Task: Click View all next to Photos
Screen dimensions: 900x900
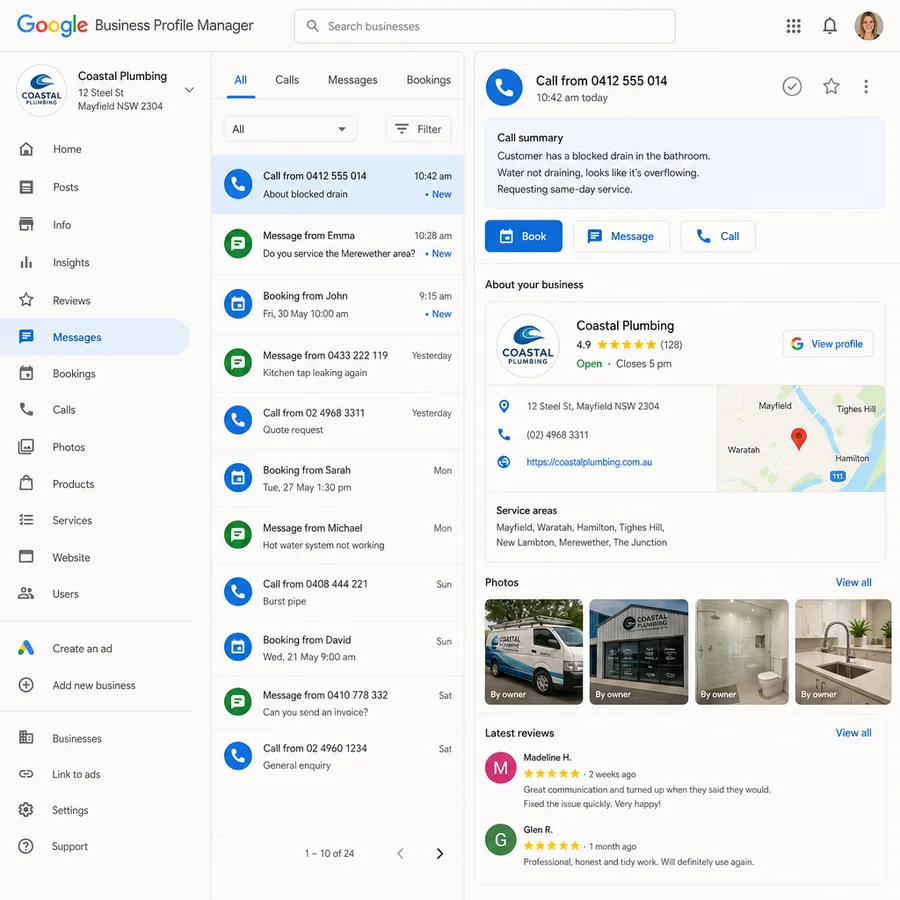Action: (x=853, y=582)
